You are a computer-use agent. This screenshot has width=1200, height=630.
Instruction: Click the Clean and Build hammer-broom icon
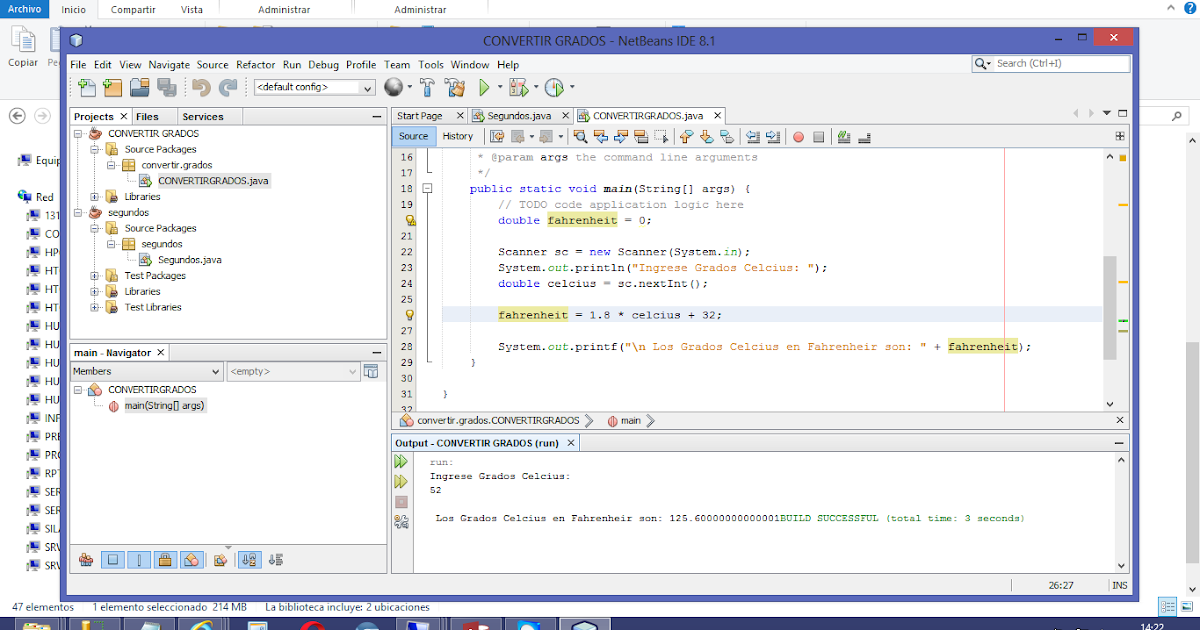(455, 87)
